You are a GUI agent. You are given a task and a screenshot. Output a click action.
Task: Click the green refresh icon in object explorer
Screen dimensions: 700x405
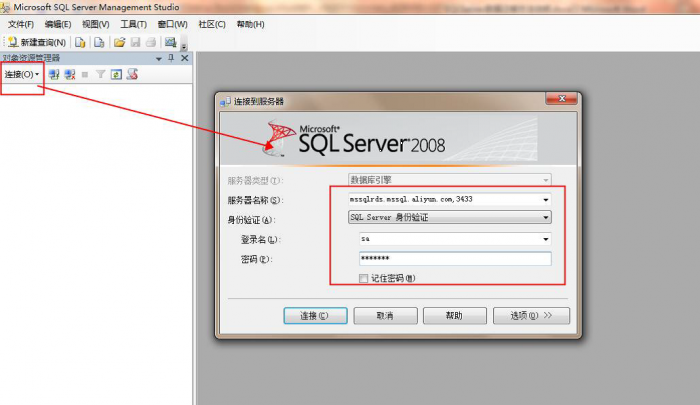[x=116, y=75]
